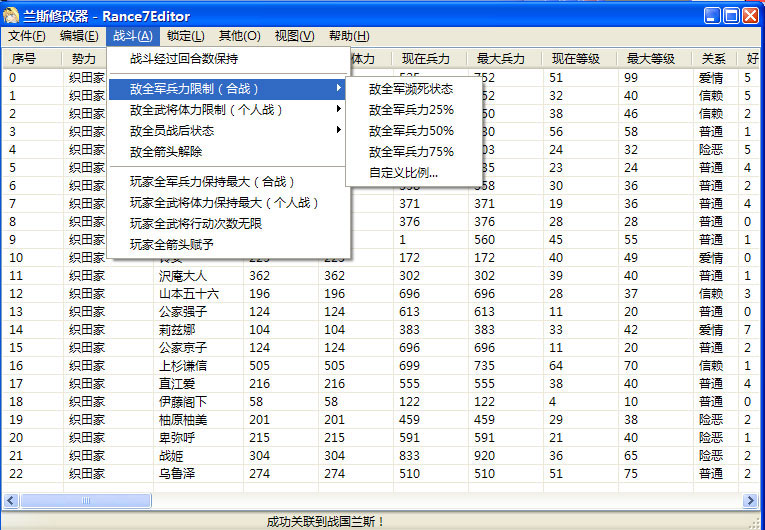Click the Rance7Editor app icon in title bar
Image resolution: width=765 pixels, height=530 pixels.
pyautogui.click(x=12, y=16)
